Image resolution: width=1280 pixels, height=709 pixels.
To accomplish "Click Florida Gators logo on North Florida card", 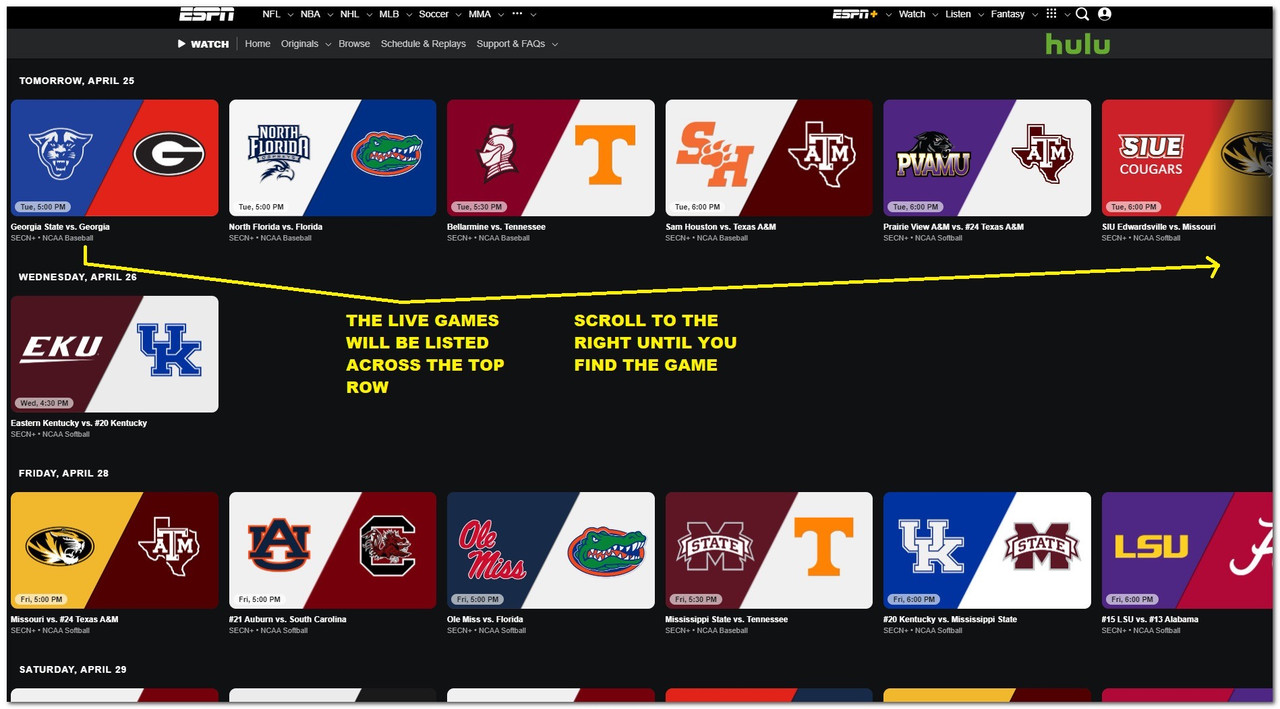I will 387,154.
